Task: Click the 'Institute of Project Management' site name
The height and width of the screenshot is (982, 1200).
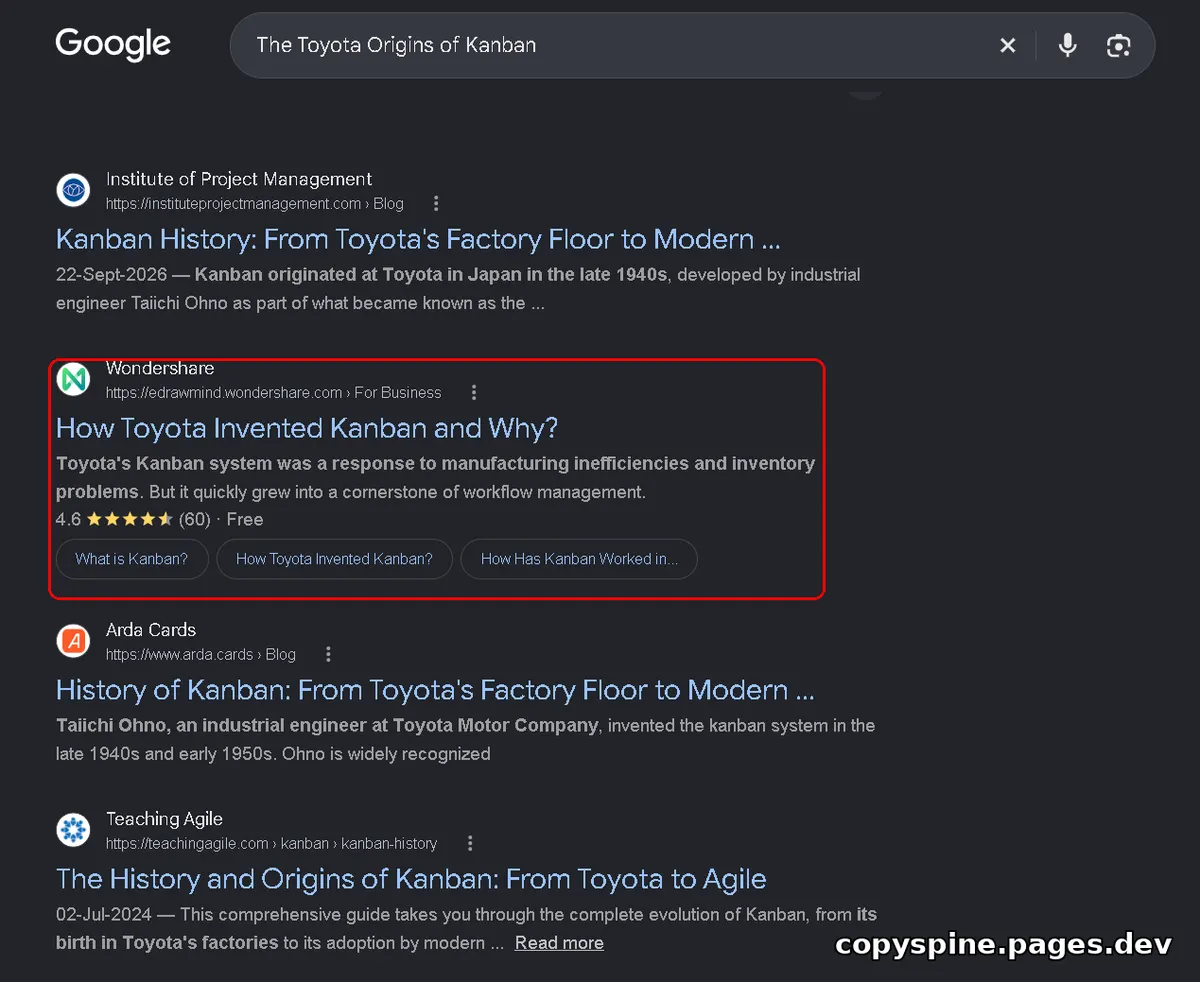Action: 239,180
